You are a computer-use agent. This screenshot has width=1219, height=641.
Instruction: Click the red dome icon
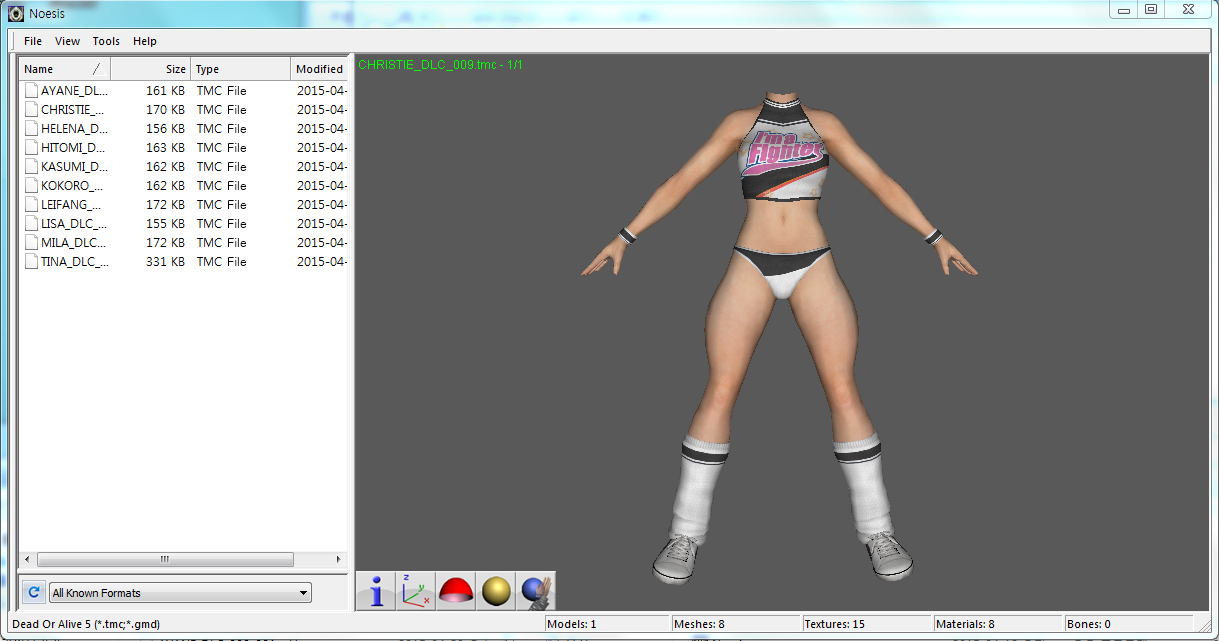point(455,591)
